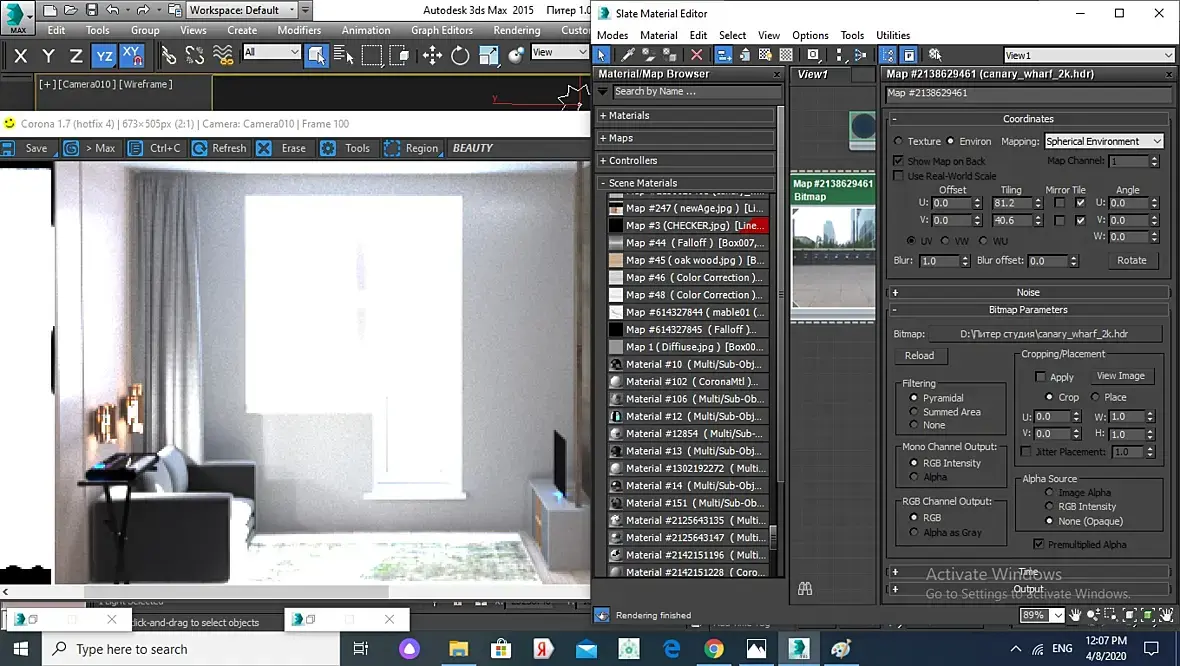The width and height of the screenshot is (1180, 666).
Task: Activate Select and Move tool
Action: (x=432, y=55)
